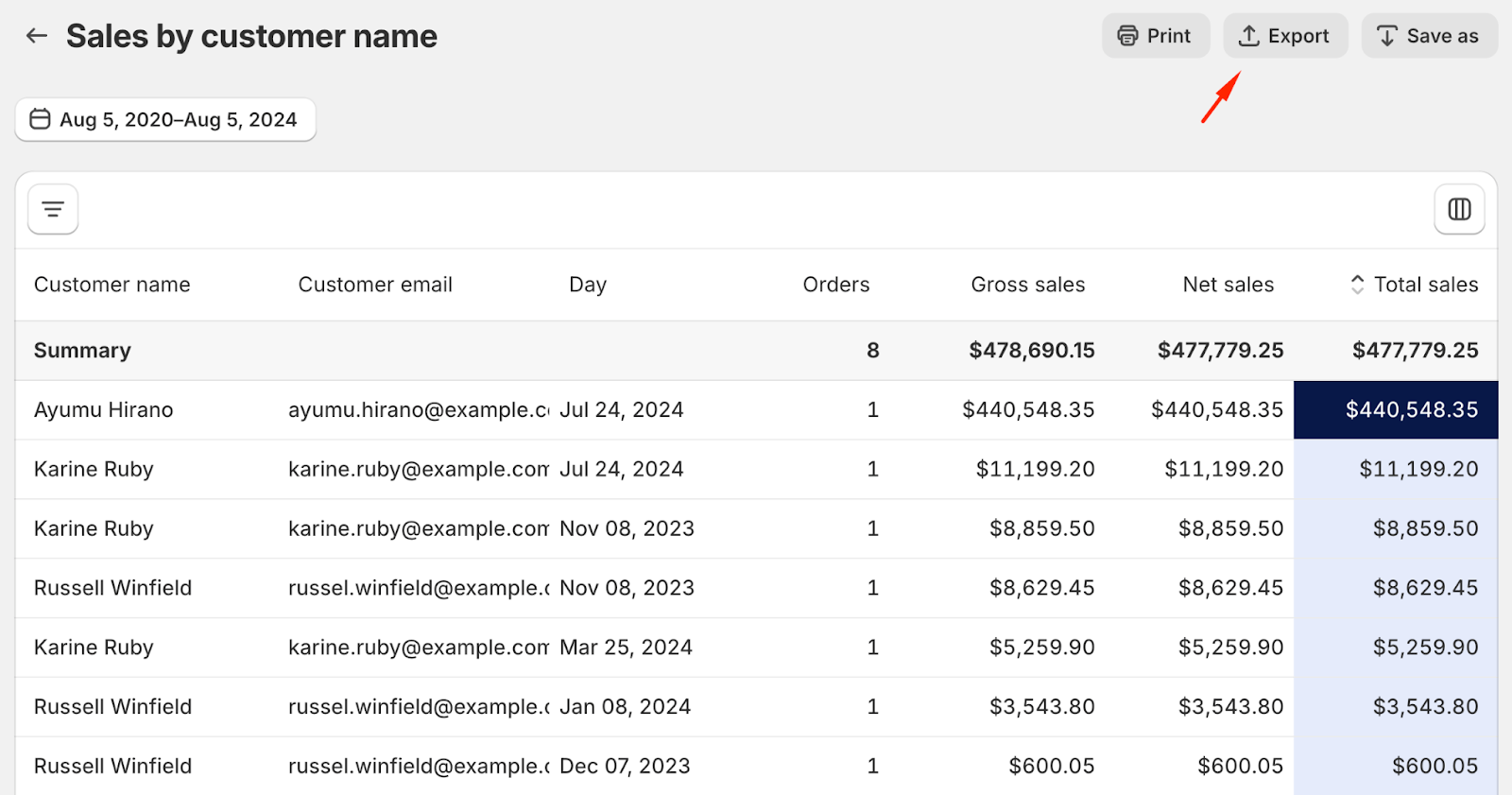Select the Ayumu Hirano customer name
Image resolution: width=1512 pixels, height=795 pixels.
(104, 410)
